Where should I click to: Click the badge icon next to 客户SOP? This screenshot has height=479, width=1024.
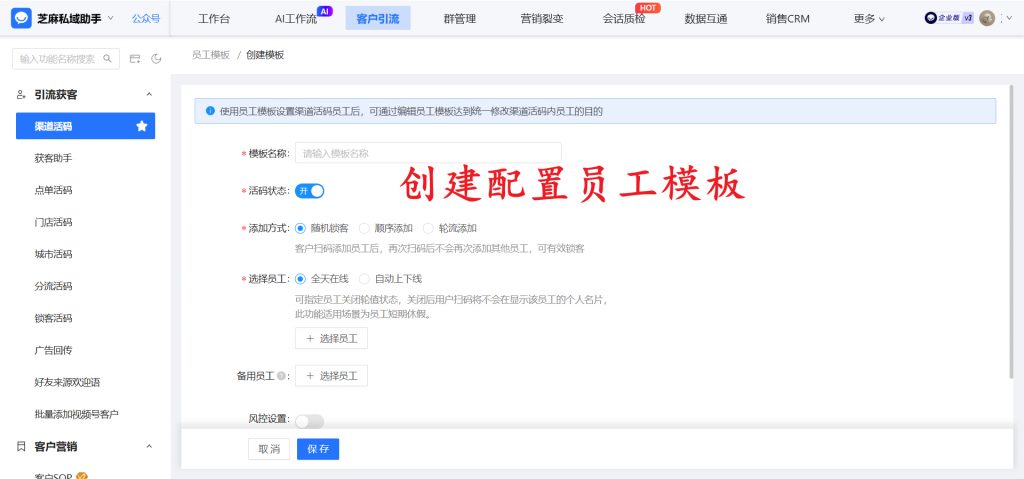tap(82, 476)
